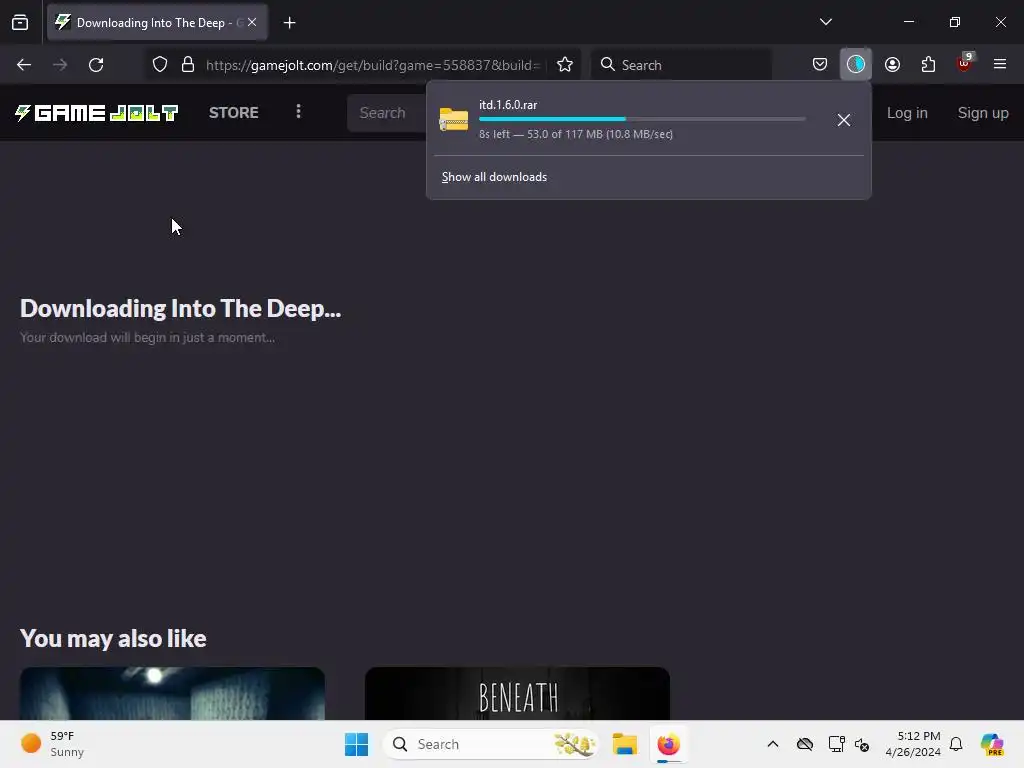This screenshot has width=1024, height=768.
Task: Click the itd.1.6.0.rar archive file icon
Action: pyautogui.click(x=454, y=120)
